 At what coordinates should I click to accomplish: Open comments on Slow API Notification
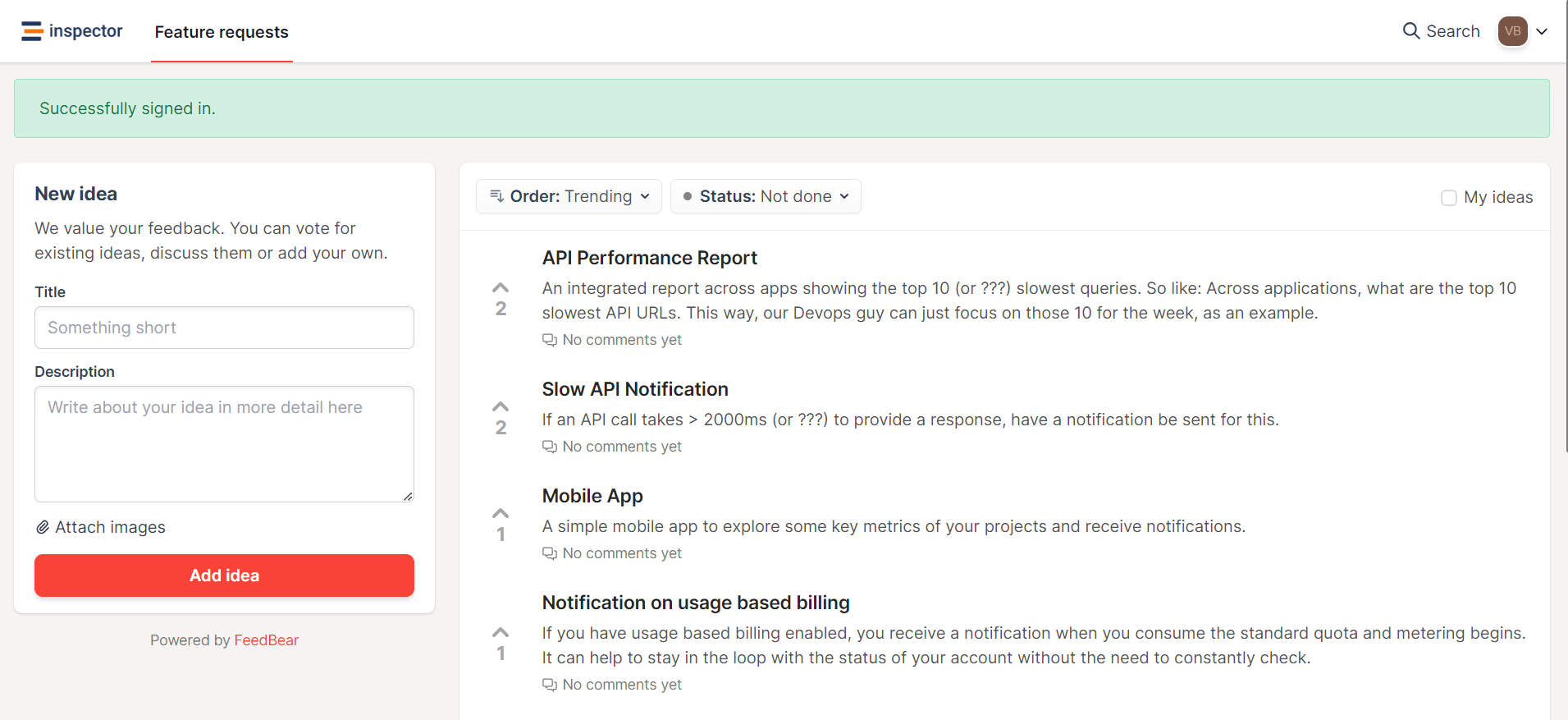[611, 446]
